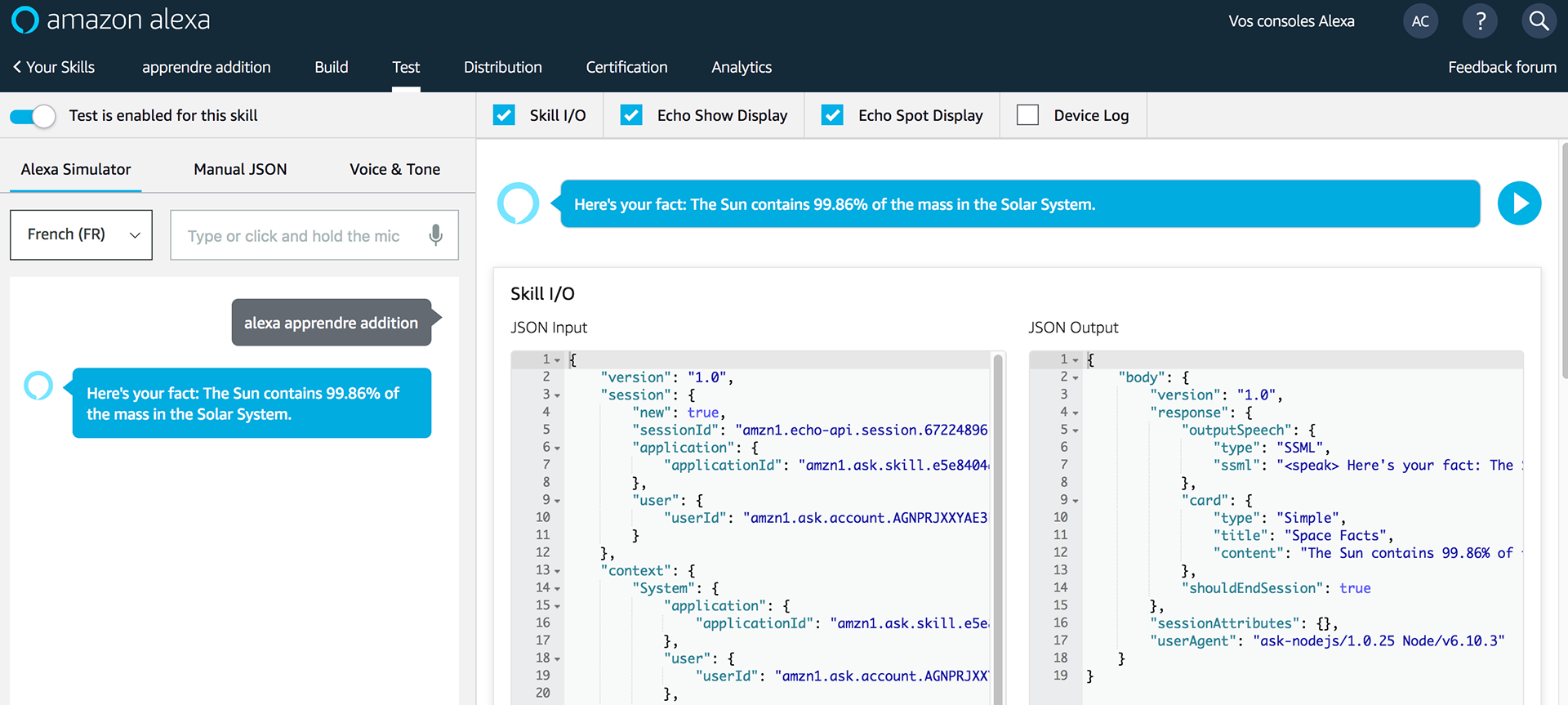Open the Feedback forum link

(x=1502, y=67)
